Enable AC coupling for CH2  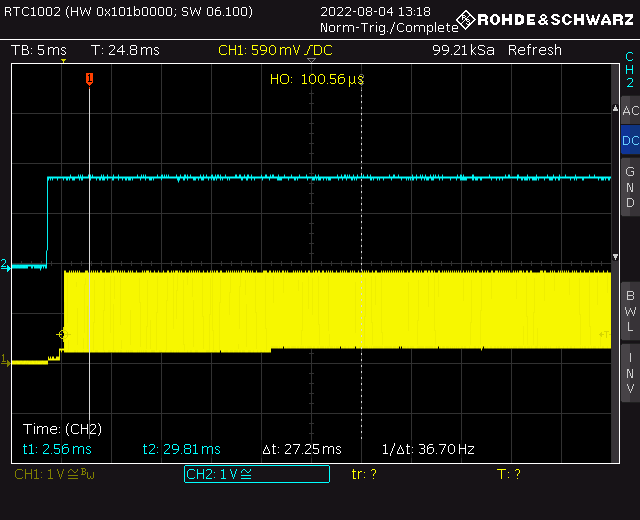point(630,111)
